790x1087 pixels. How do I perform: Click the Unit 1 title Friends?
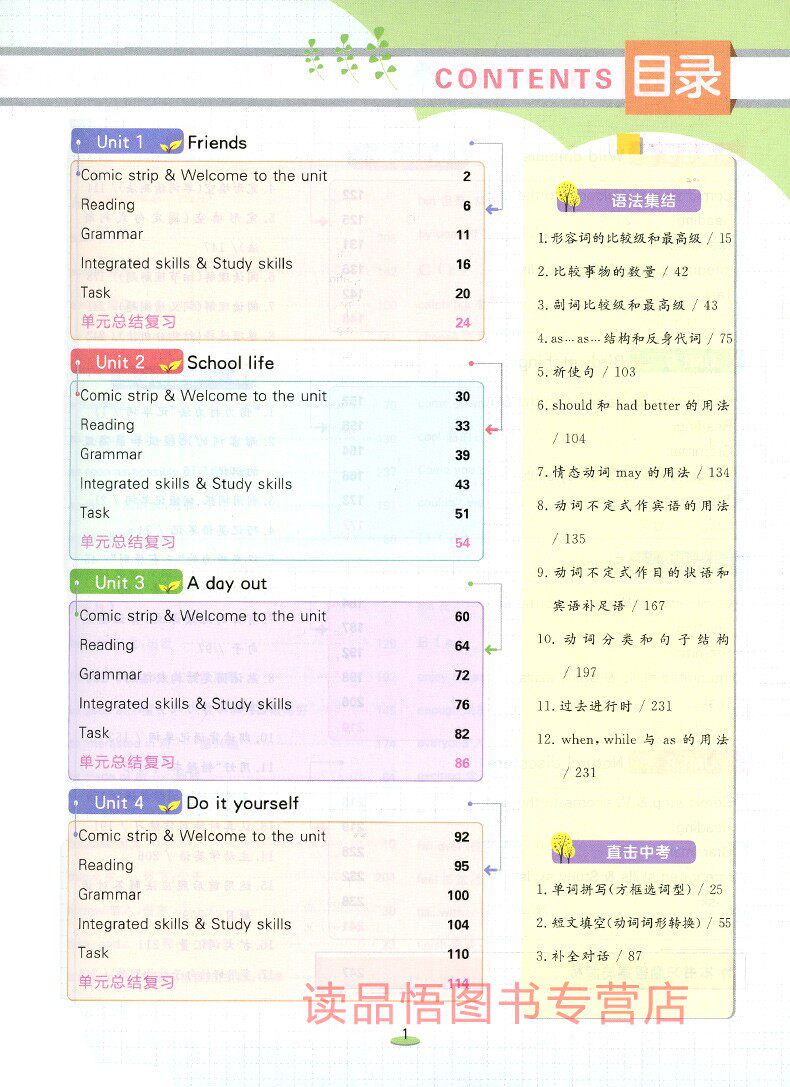tap(217, 143)
